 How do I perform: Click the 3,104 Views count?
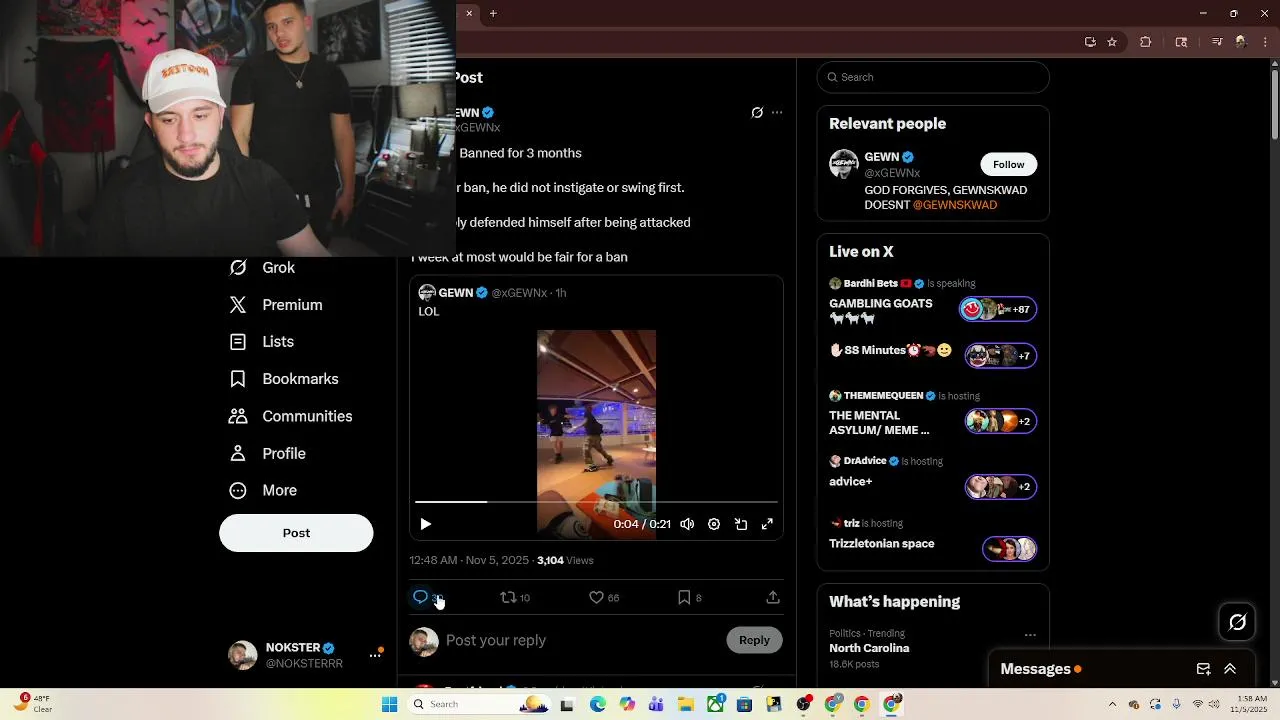(565, 561)
